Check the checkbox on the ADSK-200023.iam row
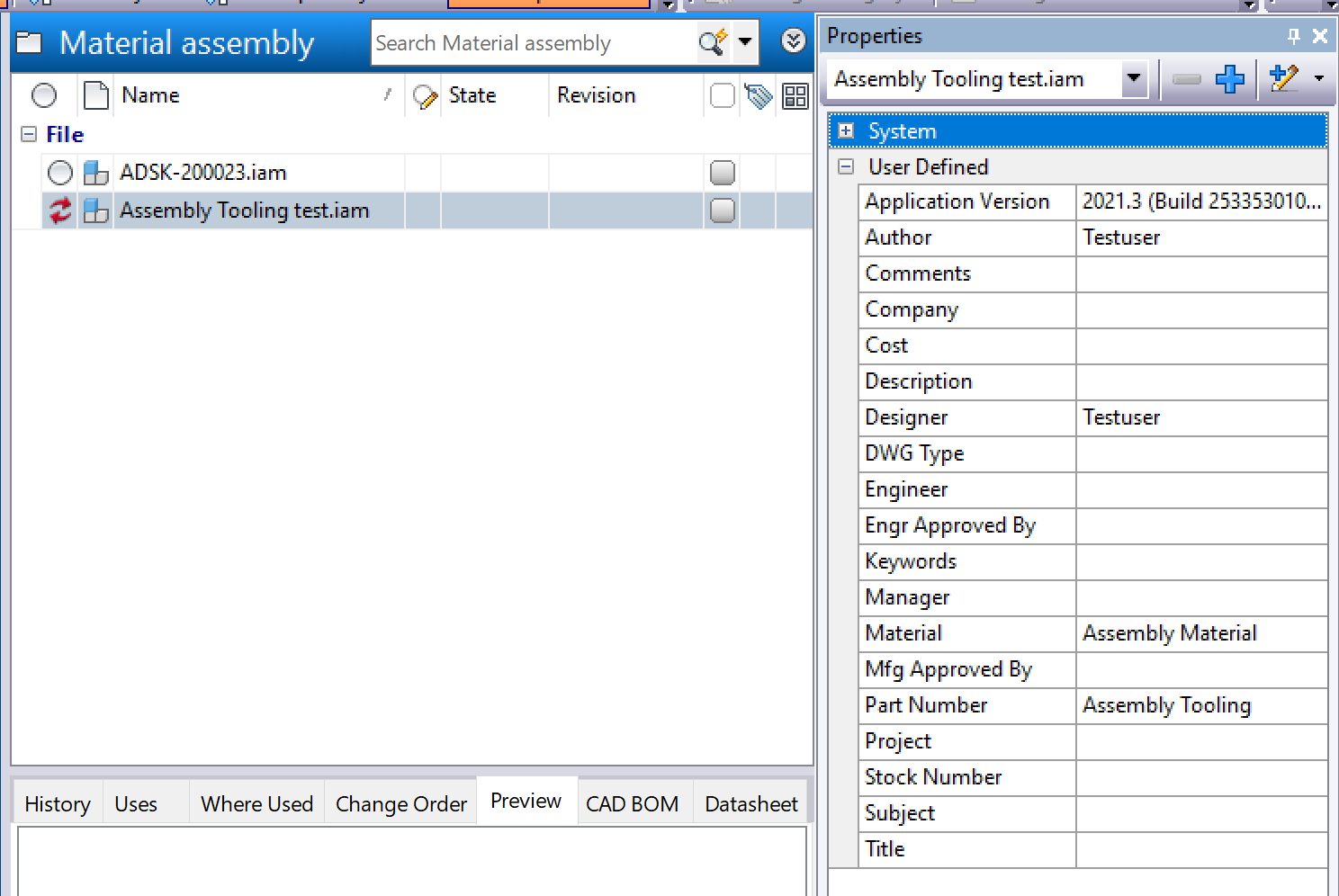This screenshot has height=896, width=1339. 722,172
